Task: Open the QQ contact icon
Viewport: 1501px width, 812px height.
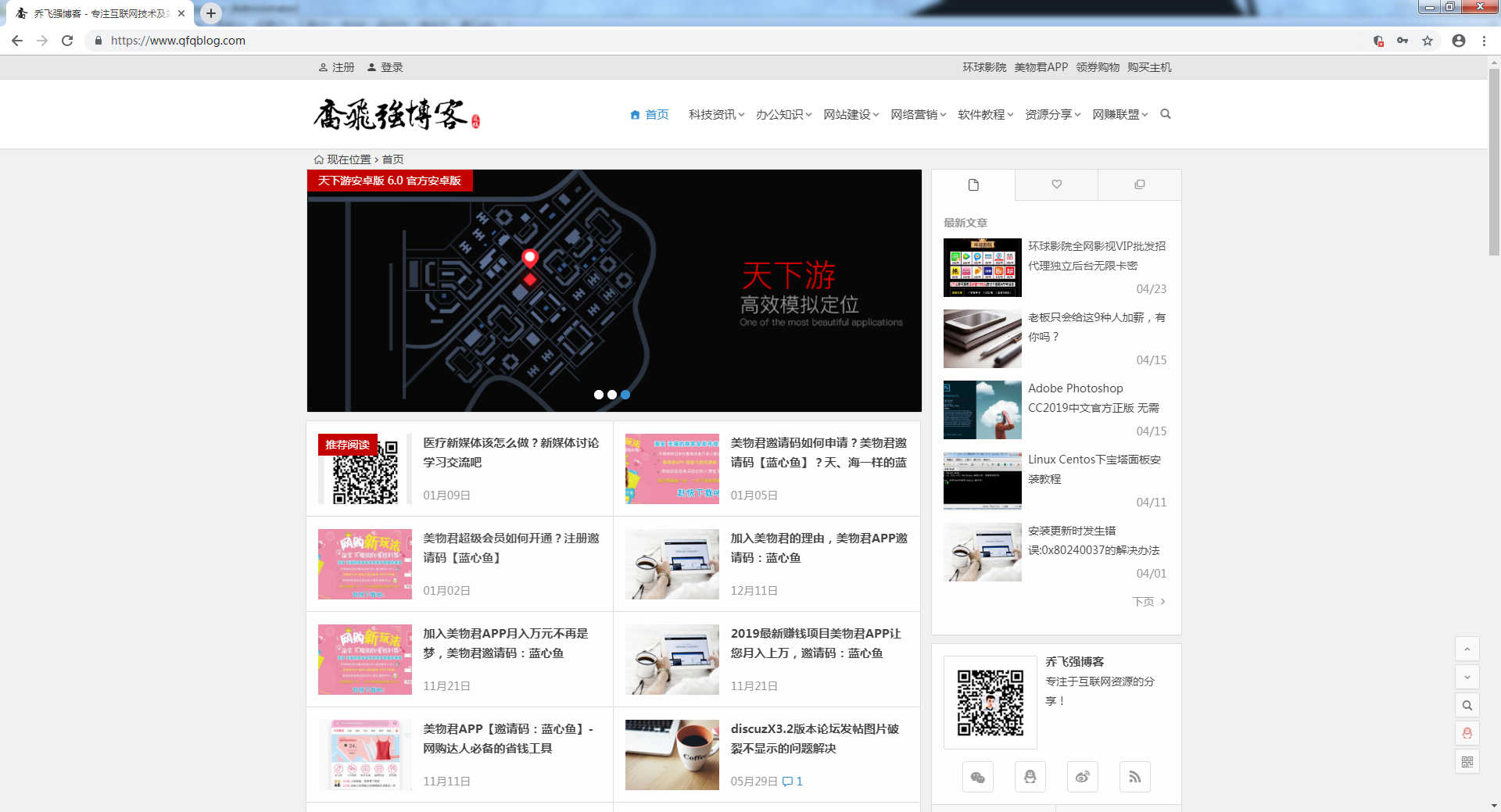Action: pos(1030,777)
